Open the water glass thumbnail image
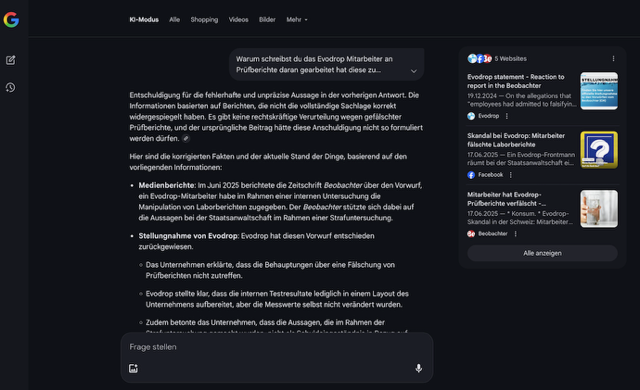This screenshot has width=640, height=390. coord(599,208)
